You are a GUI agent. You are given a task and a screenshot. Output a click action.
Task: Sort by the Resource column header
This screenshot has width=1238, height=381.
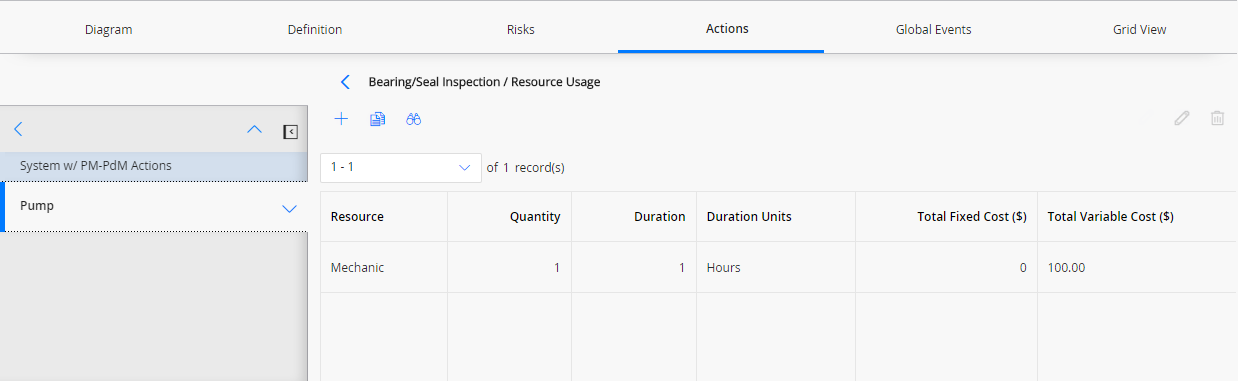tap(384, 216)
